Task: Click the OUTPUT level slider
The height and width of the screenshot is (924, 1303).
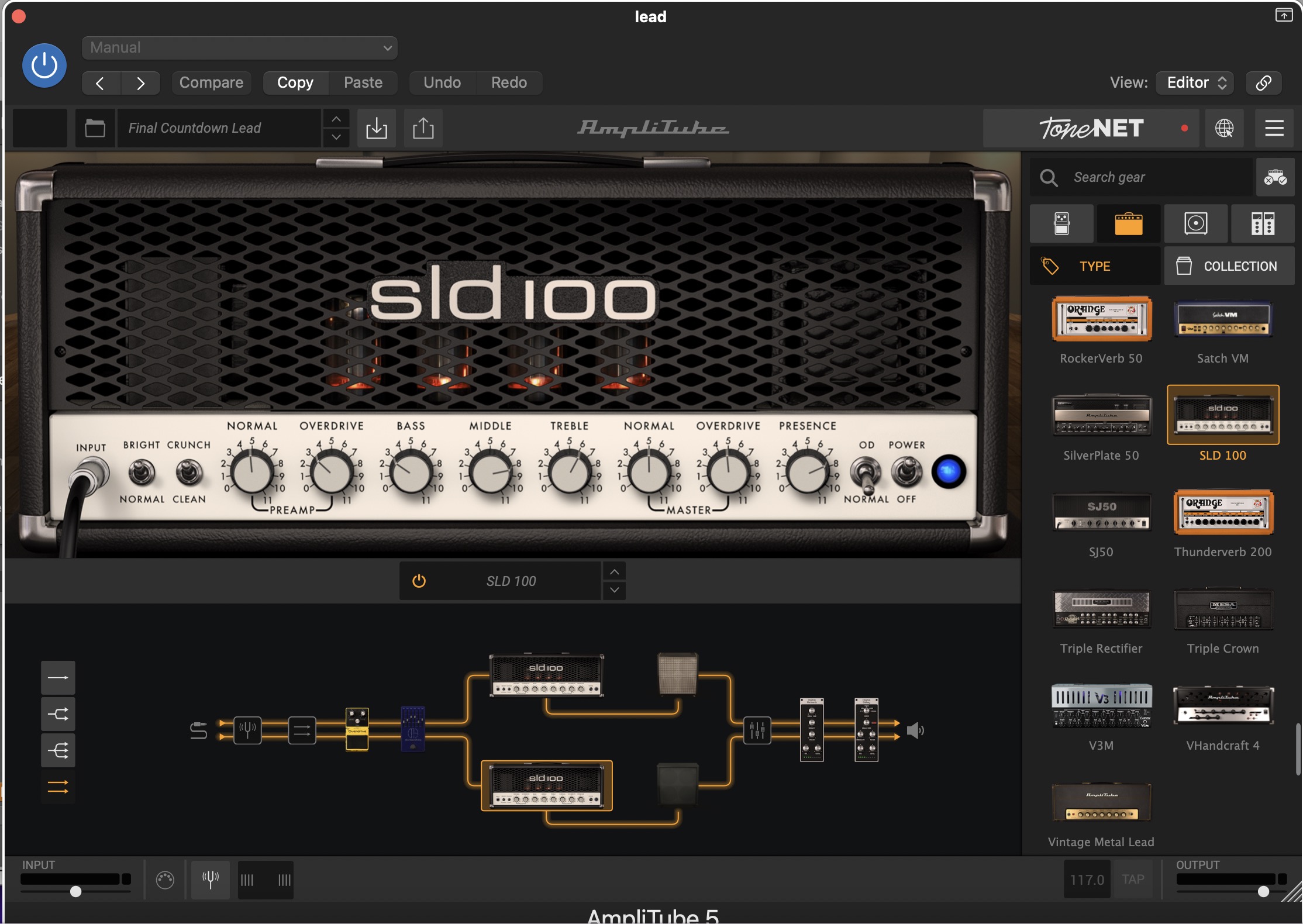Action: tap(1263, 891)
